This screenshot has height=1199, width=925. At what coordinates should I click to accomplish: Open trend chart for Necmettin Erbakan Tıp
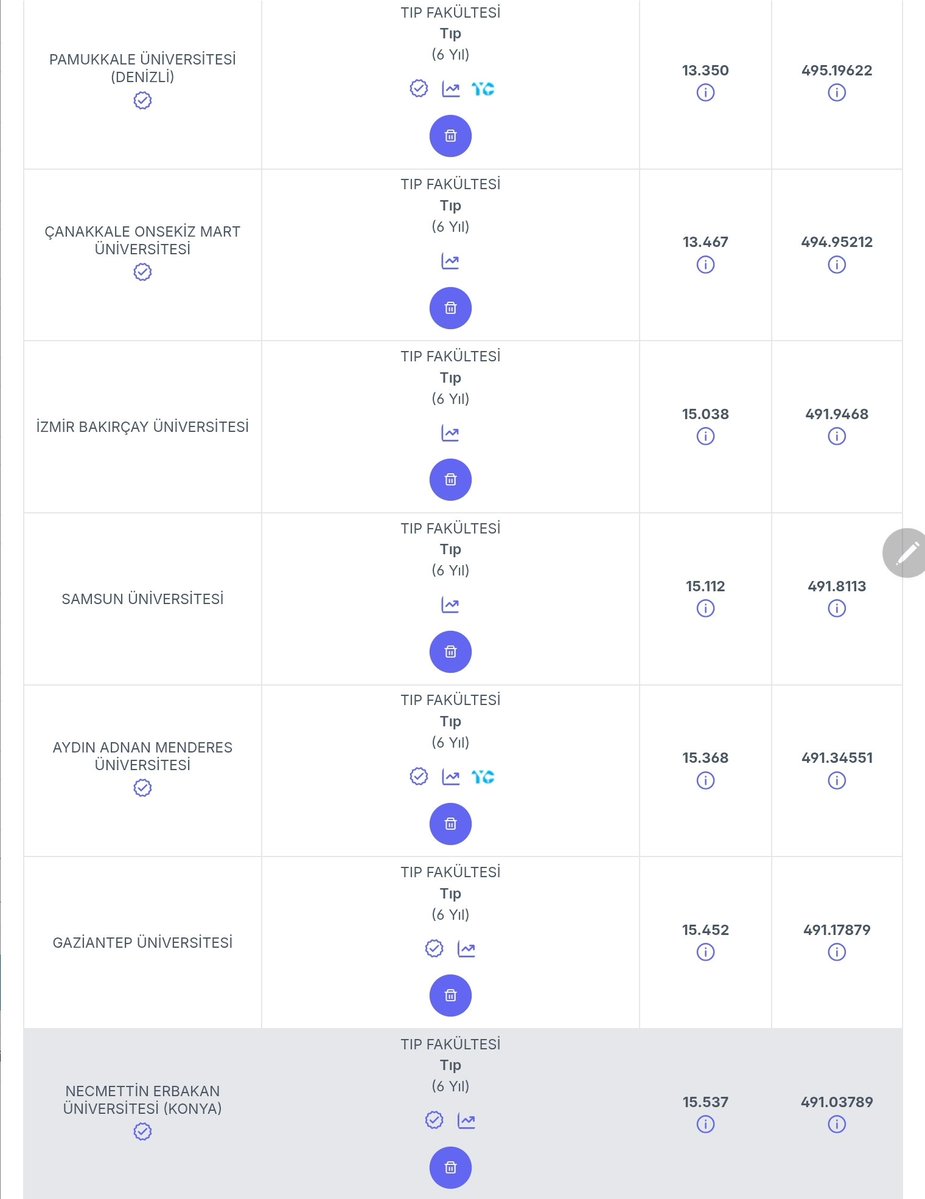point(466,1121)
